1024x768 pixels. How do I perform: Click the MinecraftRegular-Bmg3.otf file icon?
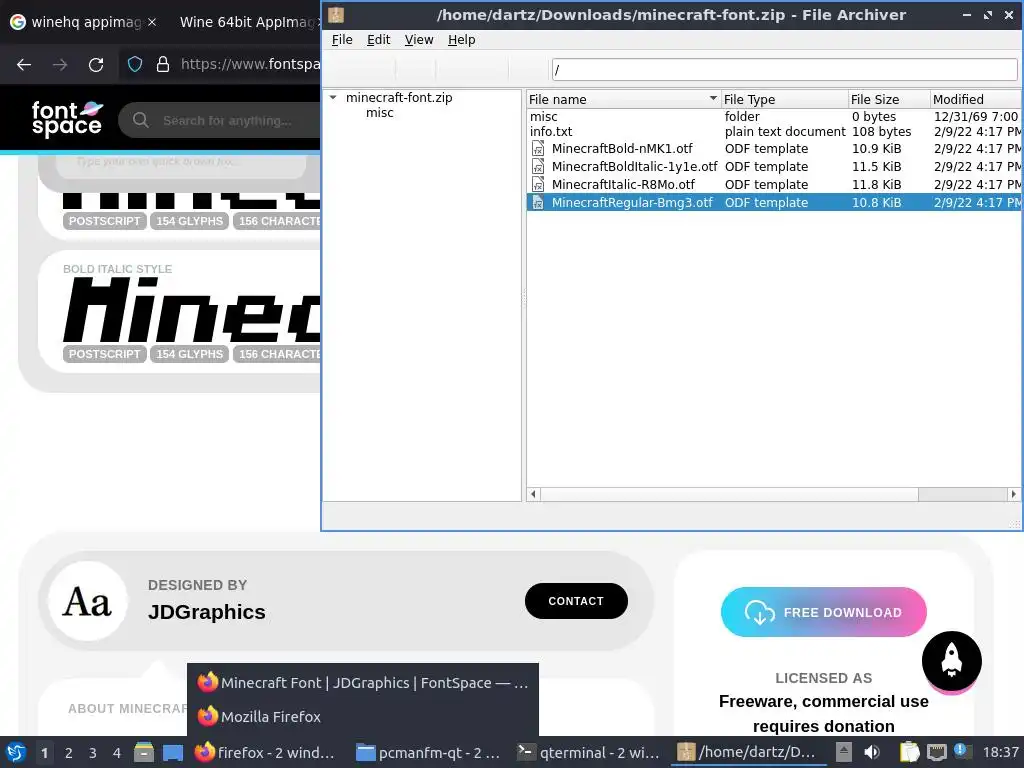[537, 202]
